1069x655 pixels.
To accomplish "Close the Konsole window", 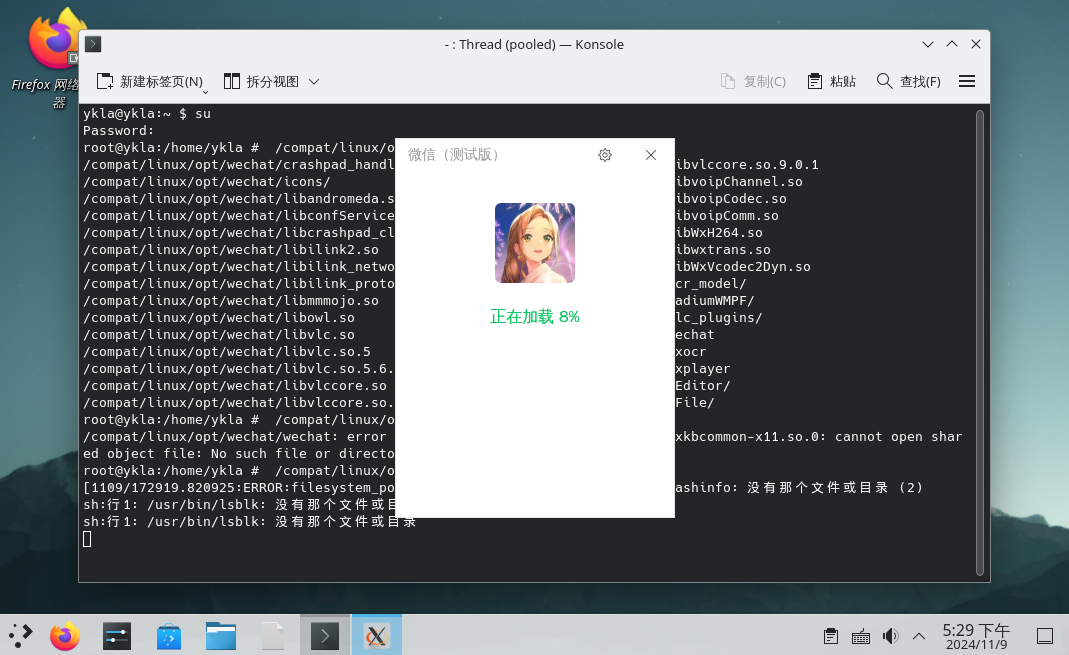I will click(x=976, y=44).
